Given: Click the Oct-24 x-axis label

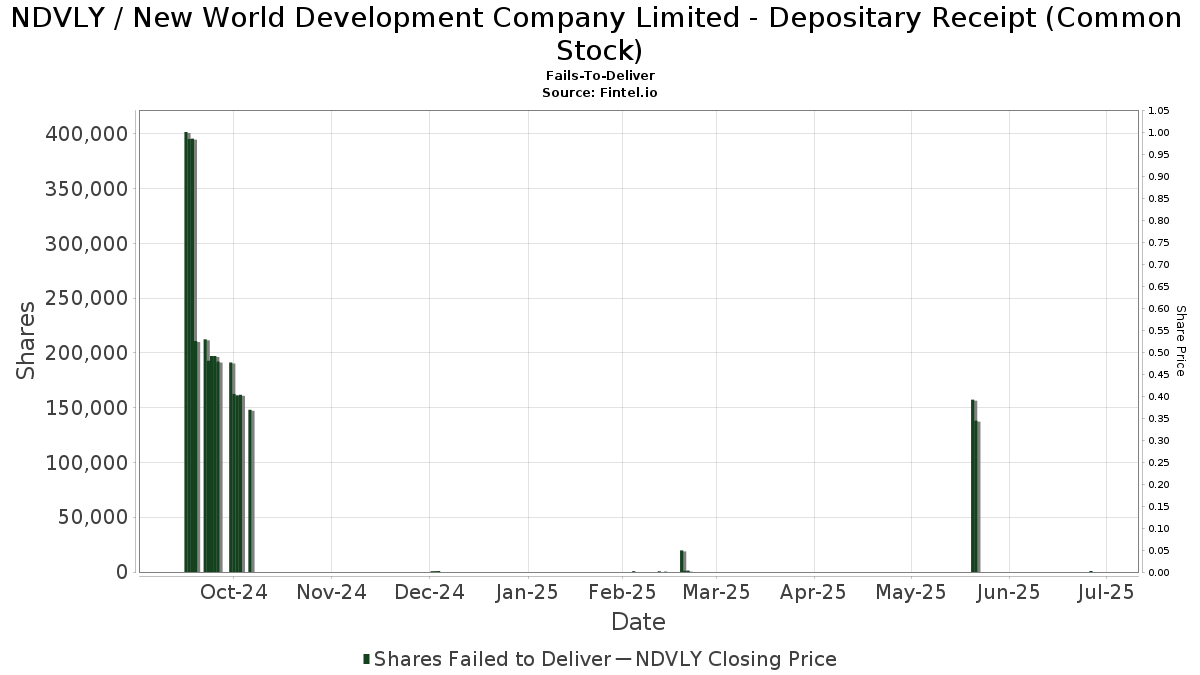Looking at the screenshot, I should [x=234, y=592].
